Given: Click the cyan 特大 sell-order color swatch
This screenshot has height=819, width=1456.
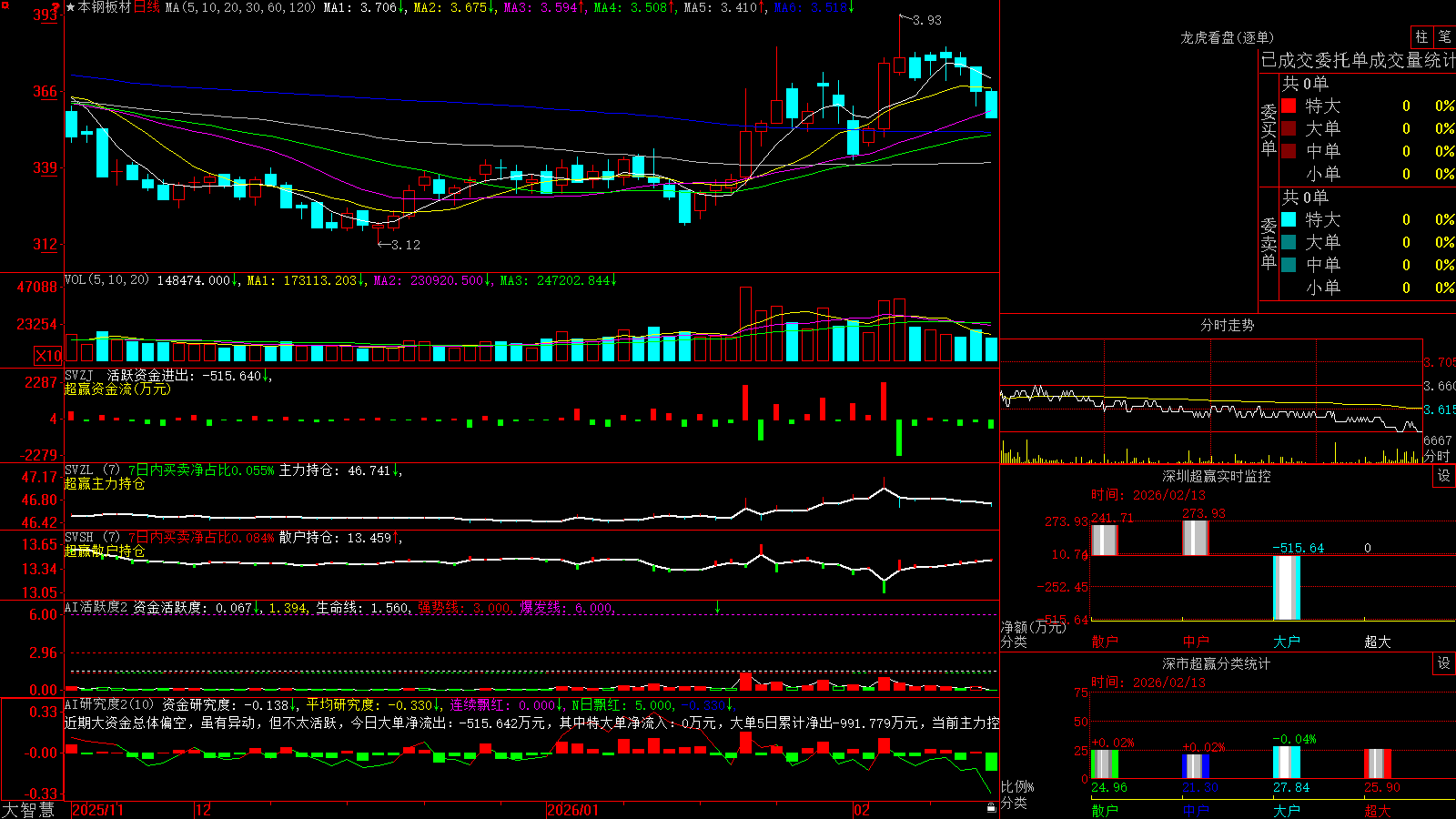Looking at the screenshot, I should point(1289,219).
